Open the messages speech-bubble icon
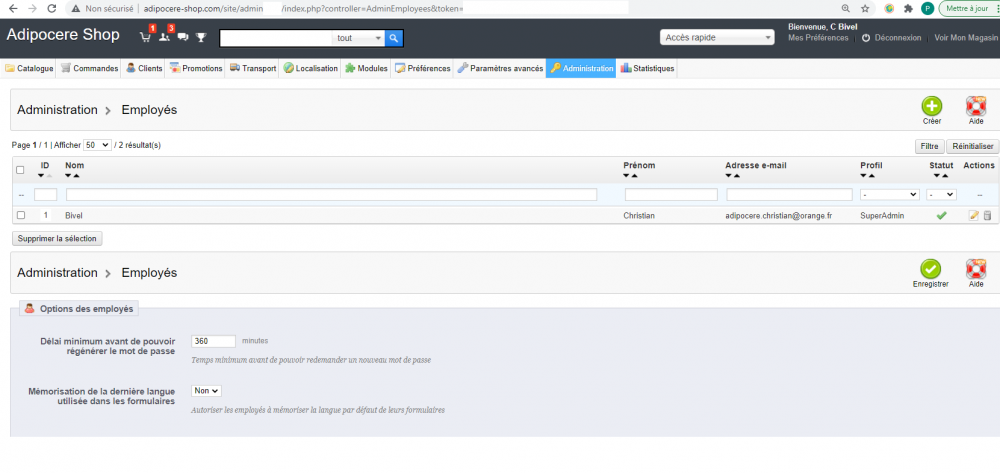Screen dimensions: 1000x473 tap(183, 38)
